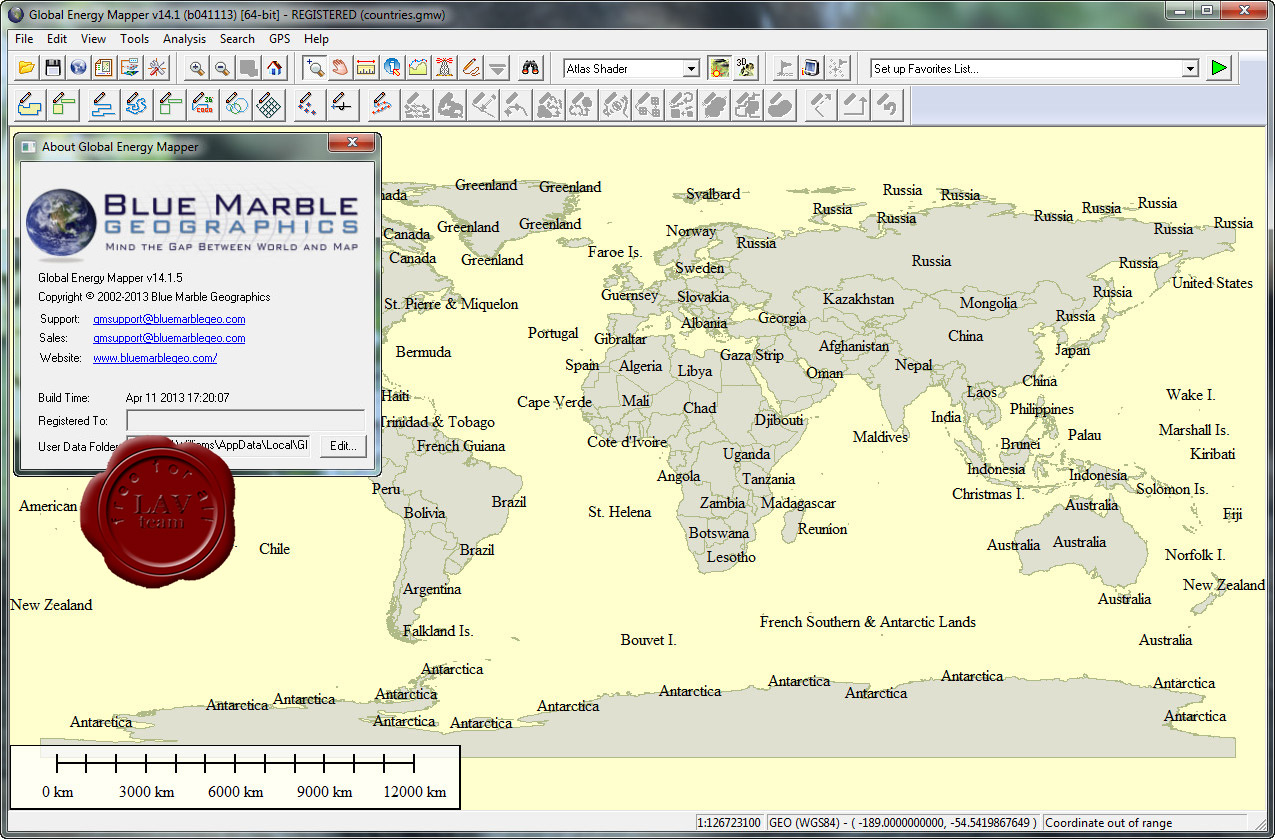
Task: Open Search with the binoculars icon
Action: [x=531, y=68]
